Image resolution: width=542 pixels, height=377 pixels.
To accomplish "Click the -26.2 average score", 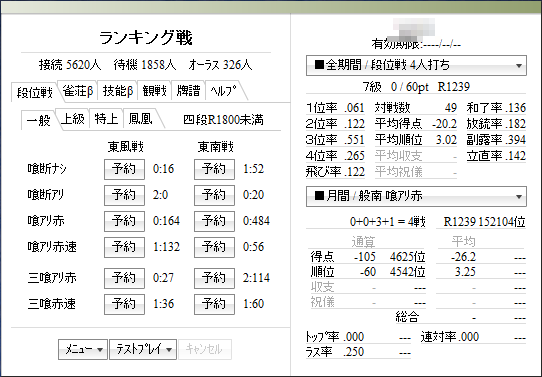I will [x=463, y=257].
